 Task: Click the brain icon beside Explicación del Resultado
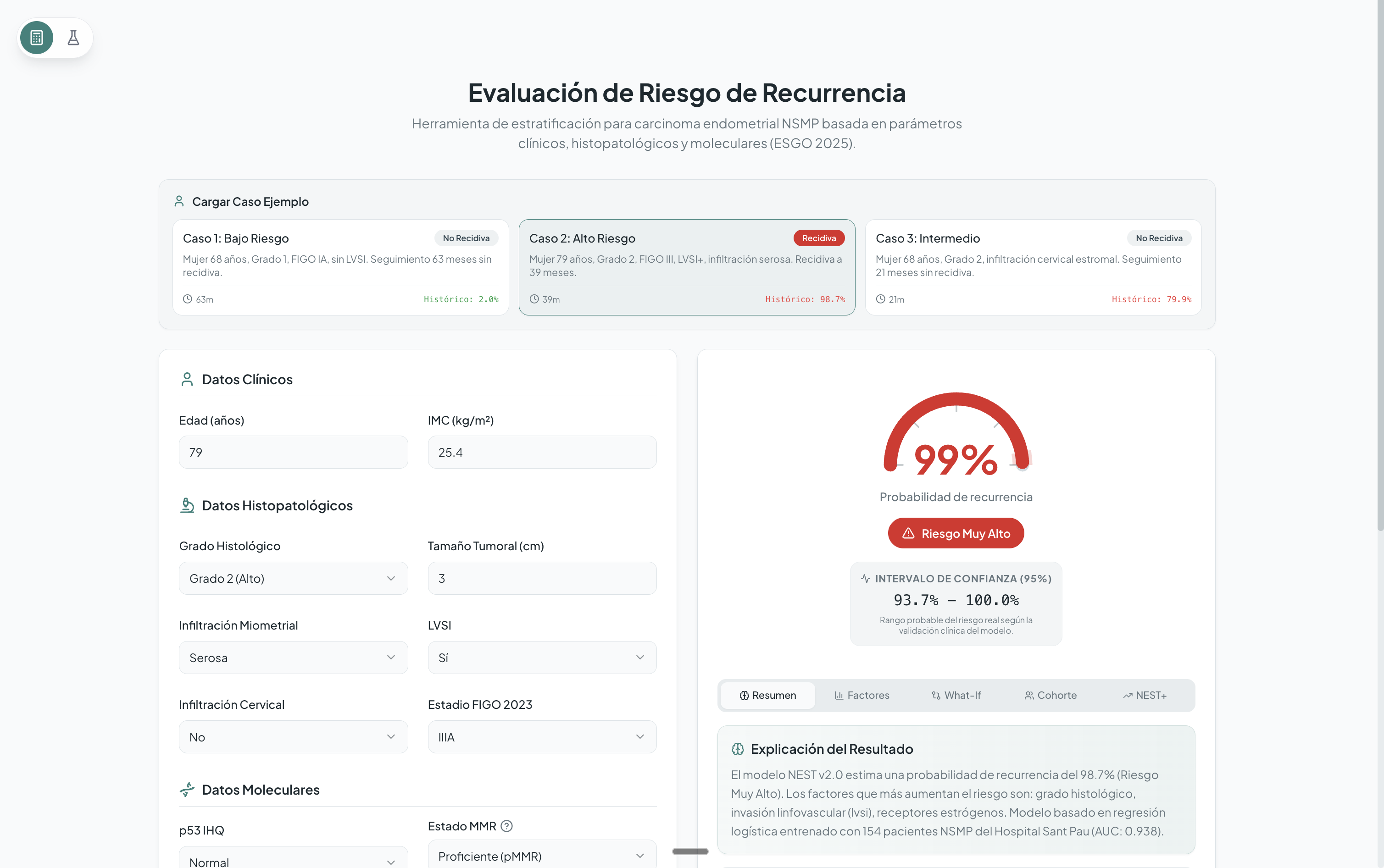[738, 748]
